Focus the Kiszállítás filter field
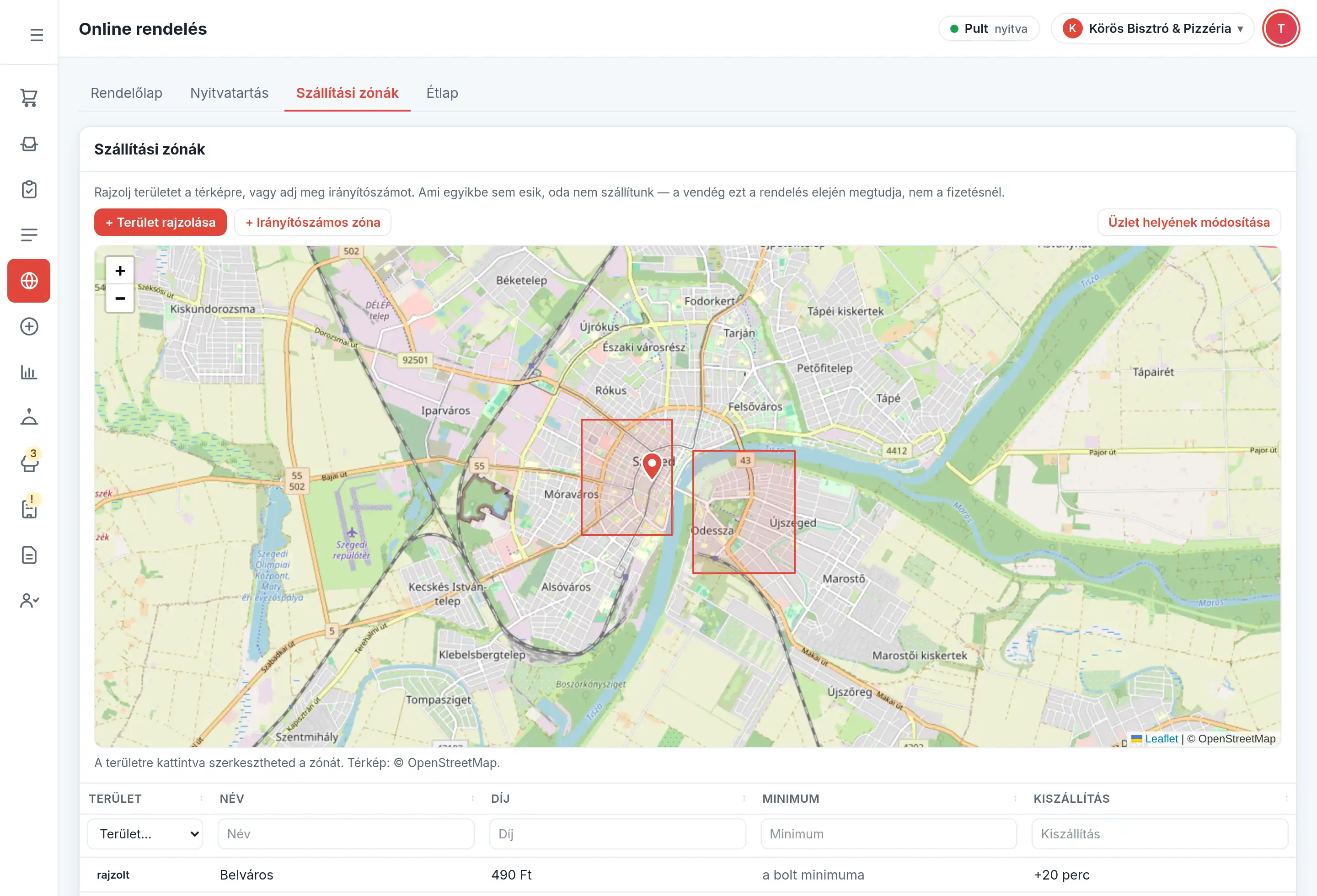Viewport: 1317px width, 896px height. (x=1160, y=834)
